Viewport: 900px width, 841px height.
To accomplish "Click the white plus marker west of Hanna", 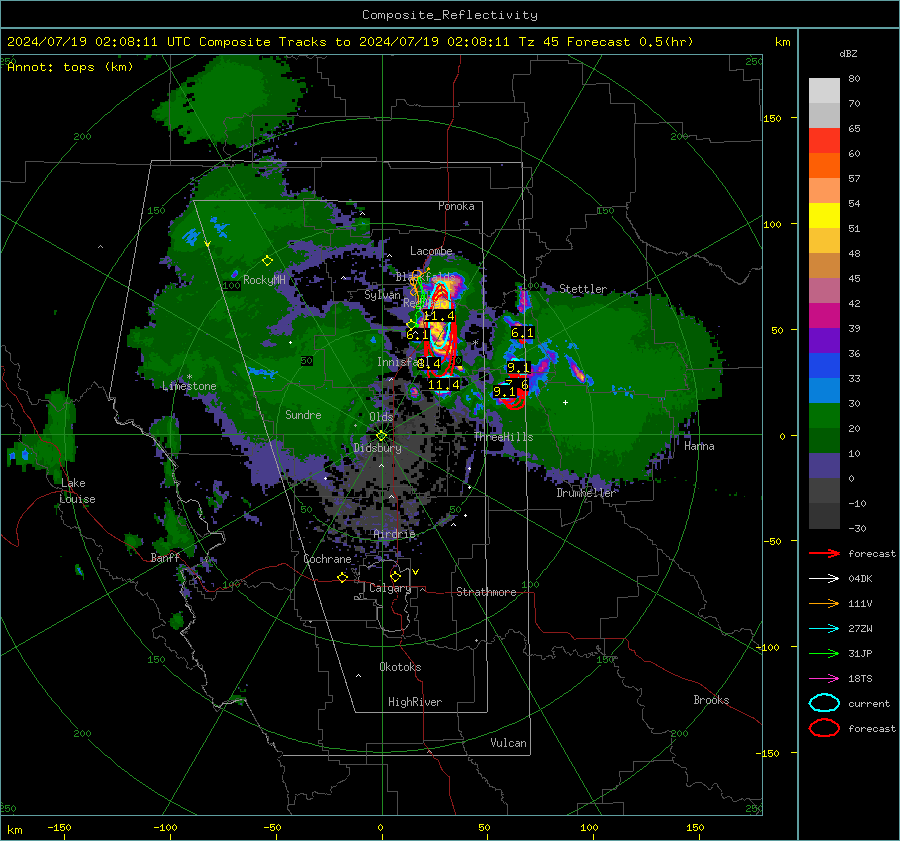I will click(x=565, y=402).
